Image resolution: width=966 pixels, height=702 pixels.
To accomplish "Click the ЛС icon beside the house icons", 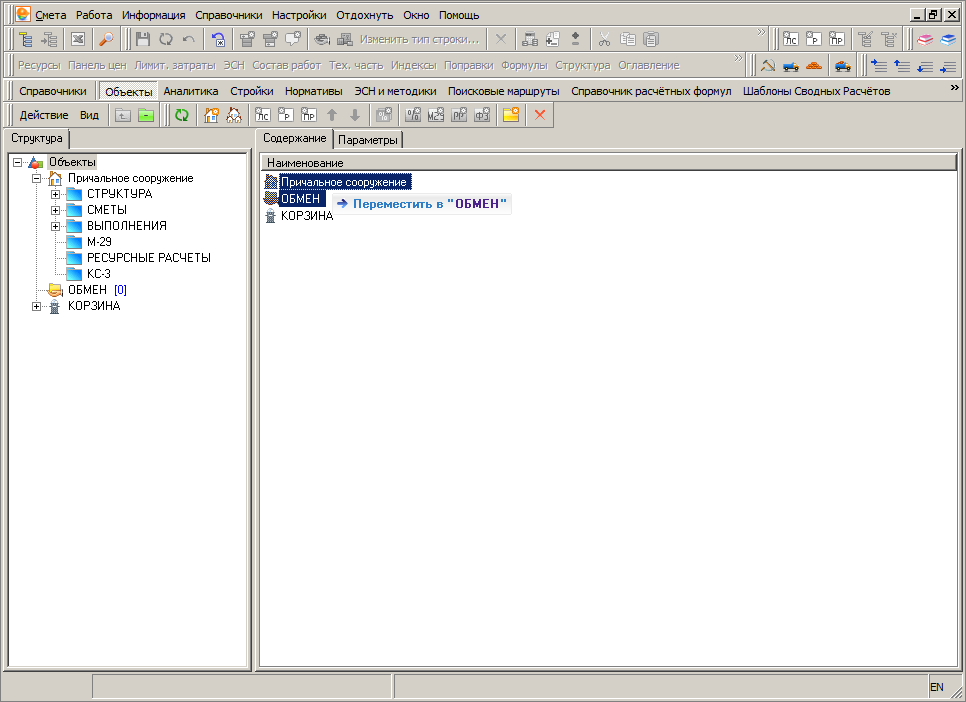I will point(263,115).
